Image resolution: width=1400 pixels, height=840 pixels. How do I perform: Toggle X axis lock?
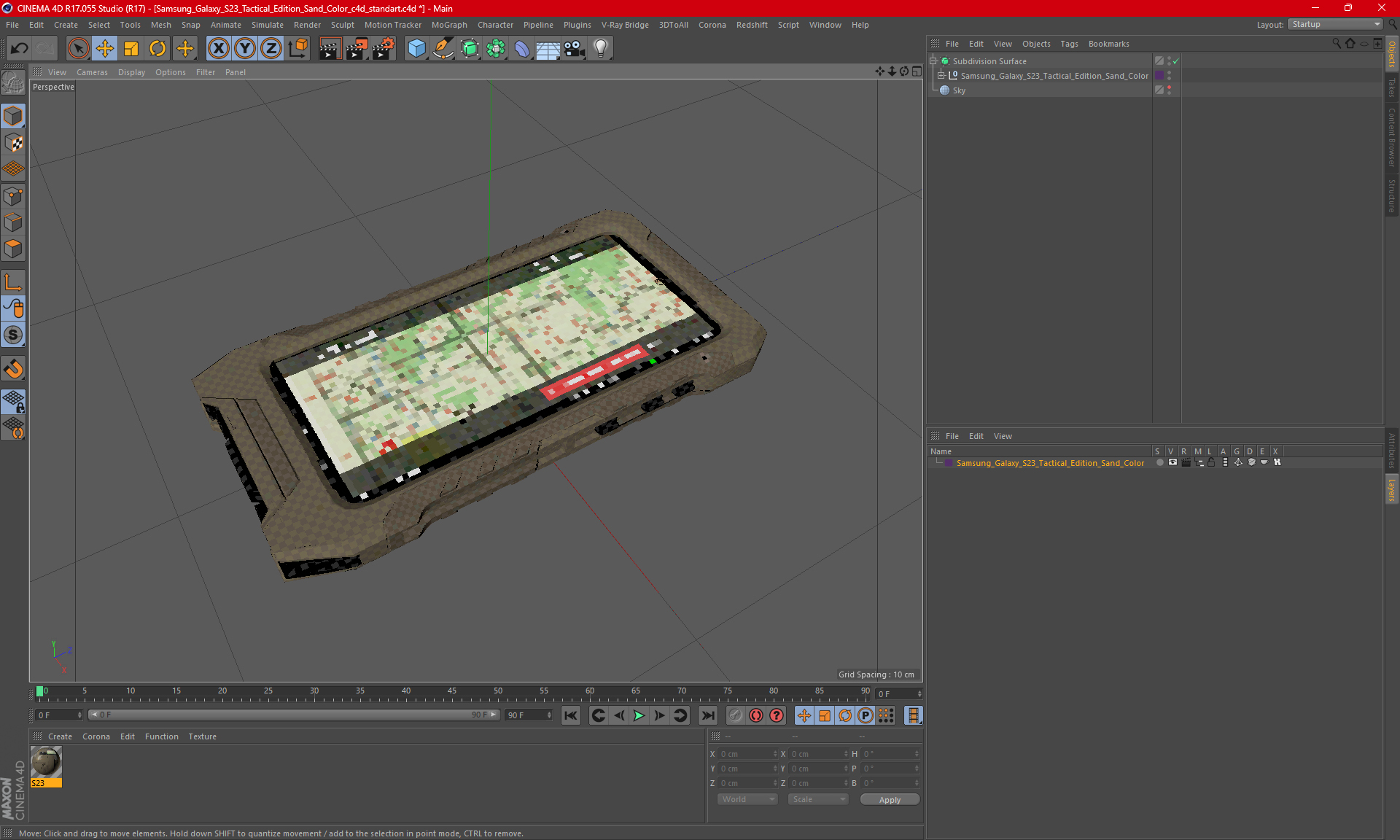[218, 49]
